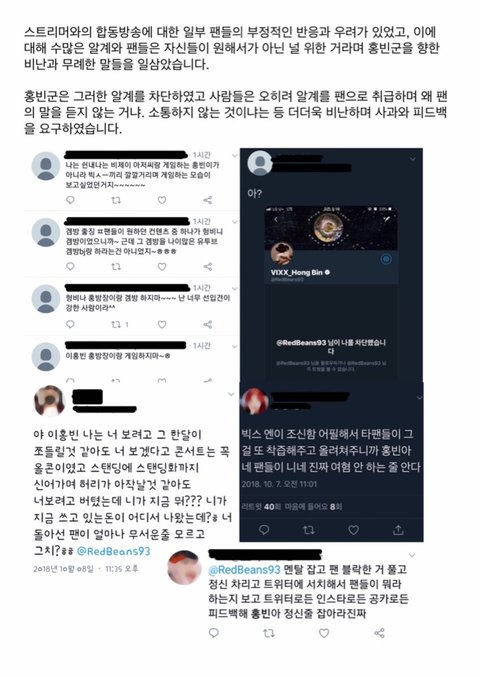480x678 pixels.
Task: Open @RedBeans93 mention in bottom reply
Action: tap(244, 569)
